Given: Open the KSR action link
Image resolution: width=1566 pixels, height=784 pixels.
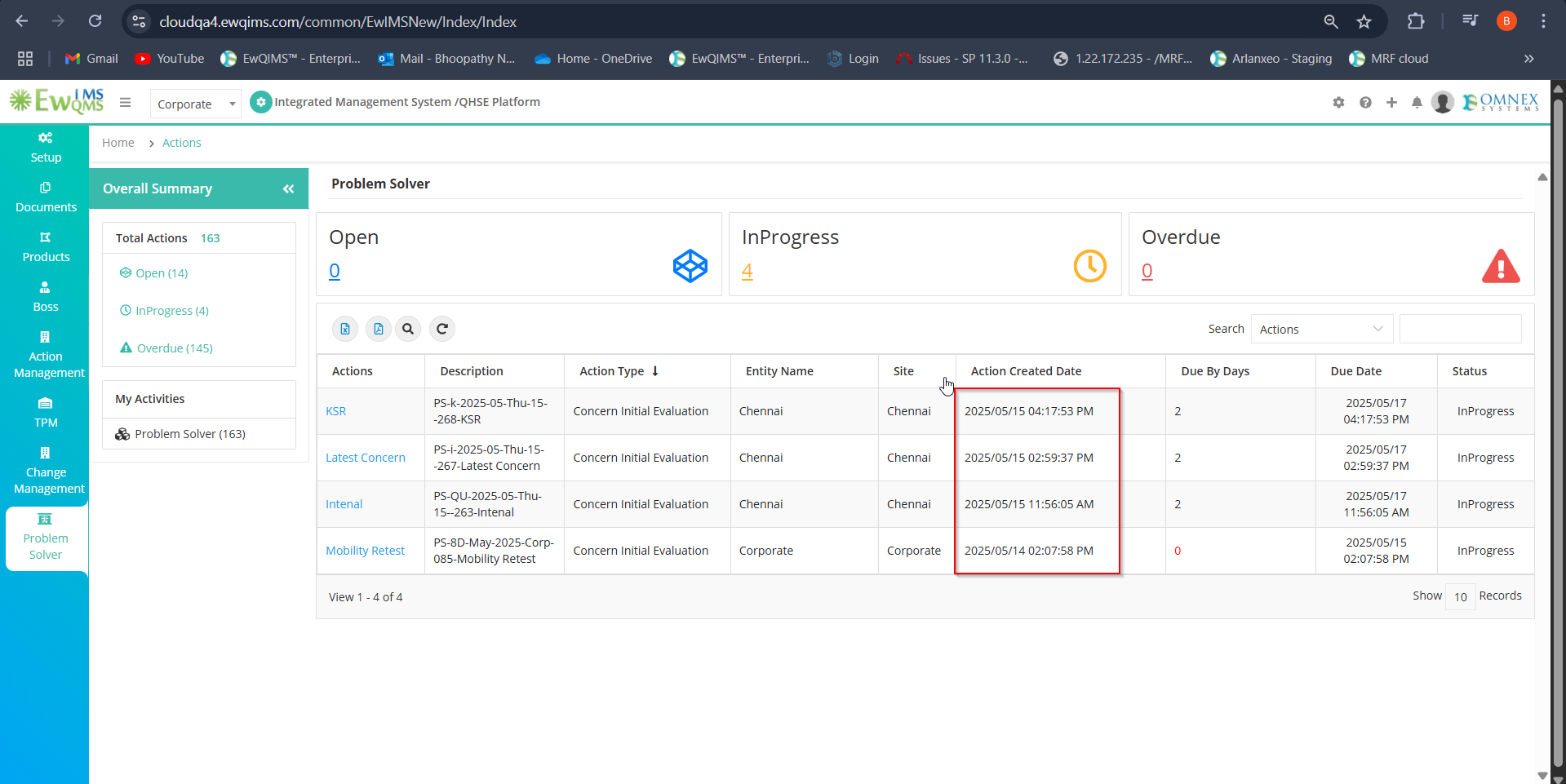Looking at the screenshot, I should (x=336, y=411).
